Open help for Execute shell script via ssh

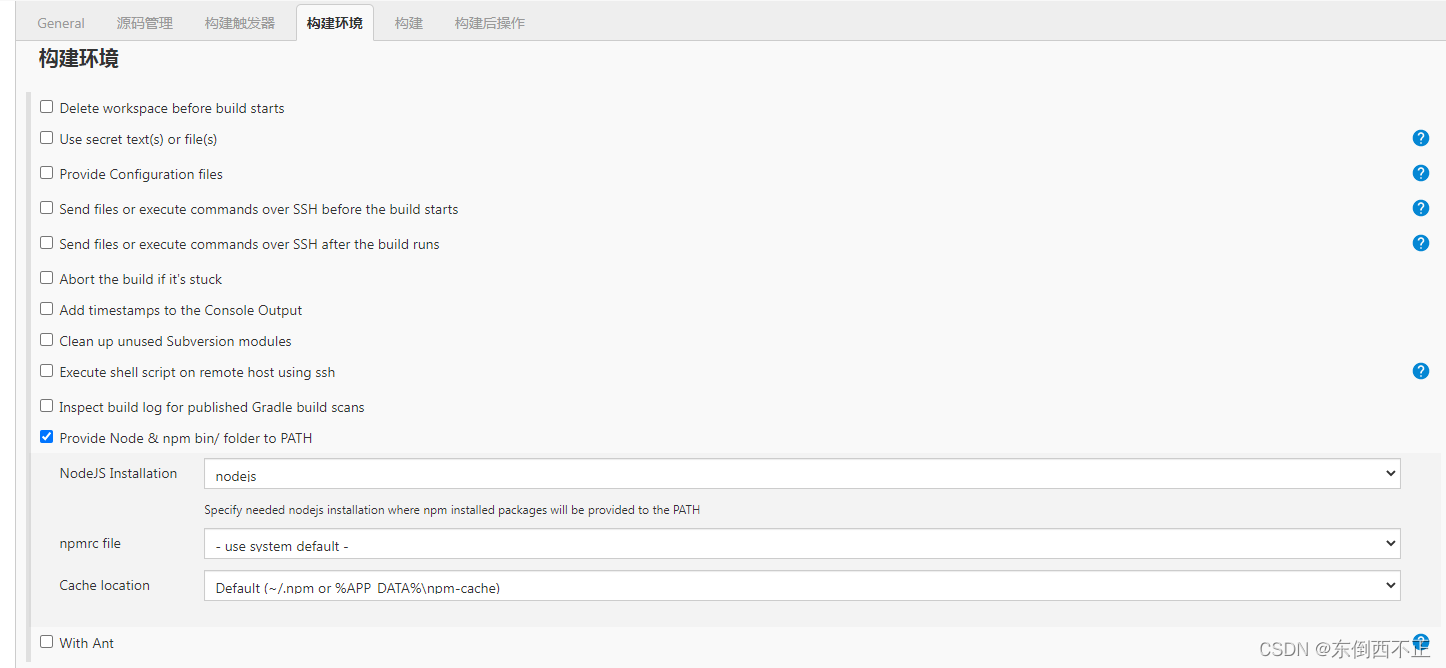[1421, 371]
